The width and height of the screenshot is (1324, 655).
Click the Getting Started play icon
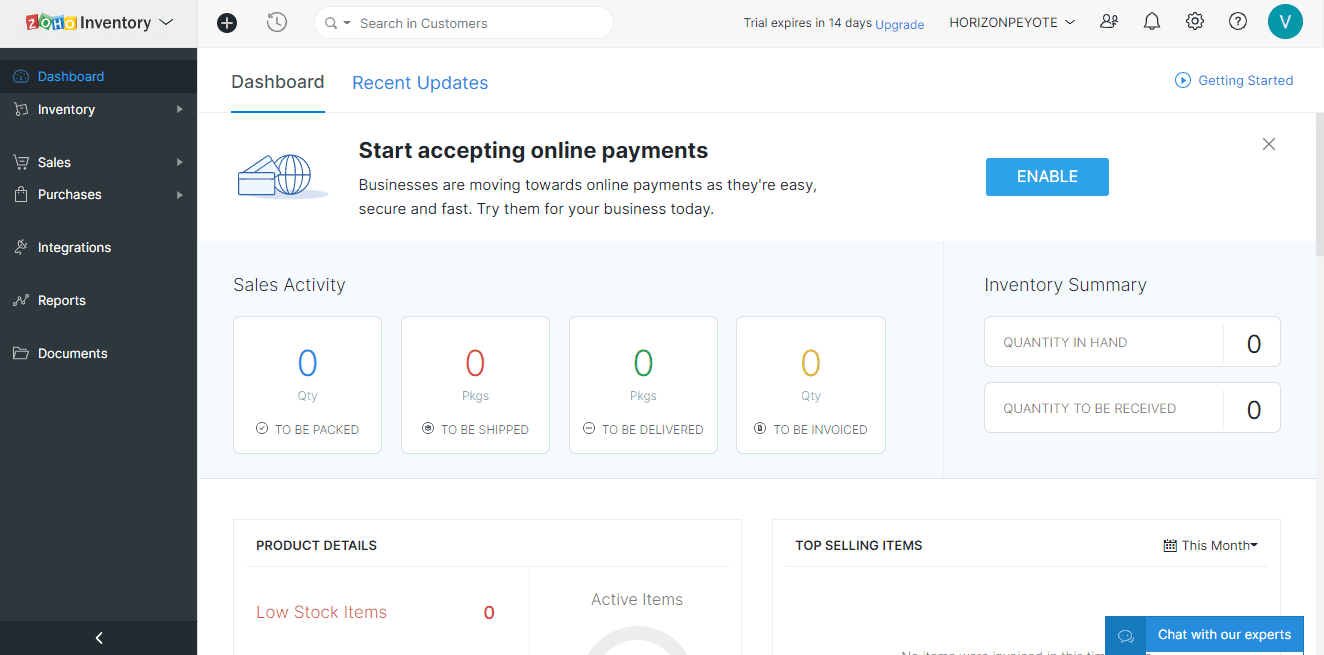(x=1183, y=81)
